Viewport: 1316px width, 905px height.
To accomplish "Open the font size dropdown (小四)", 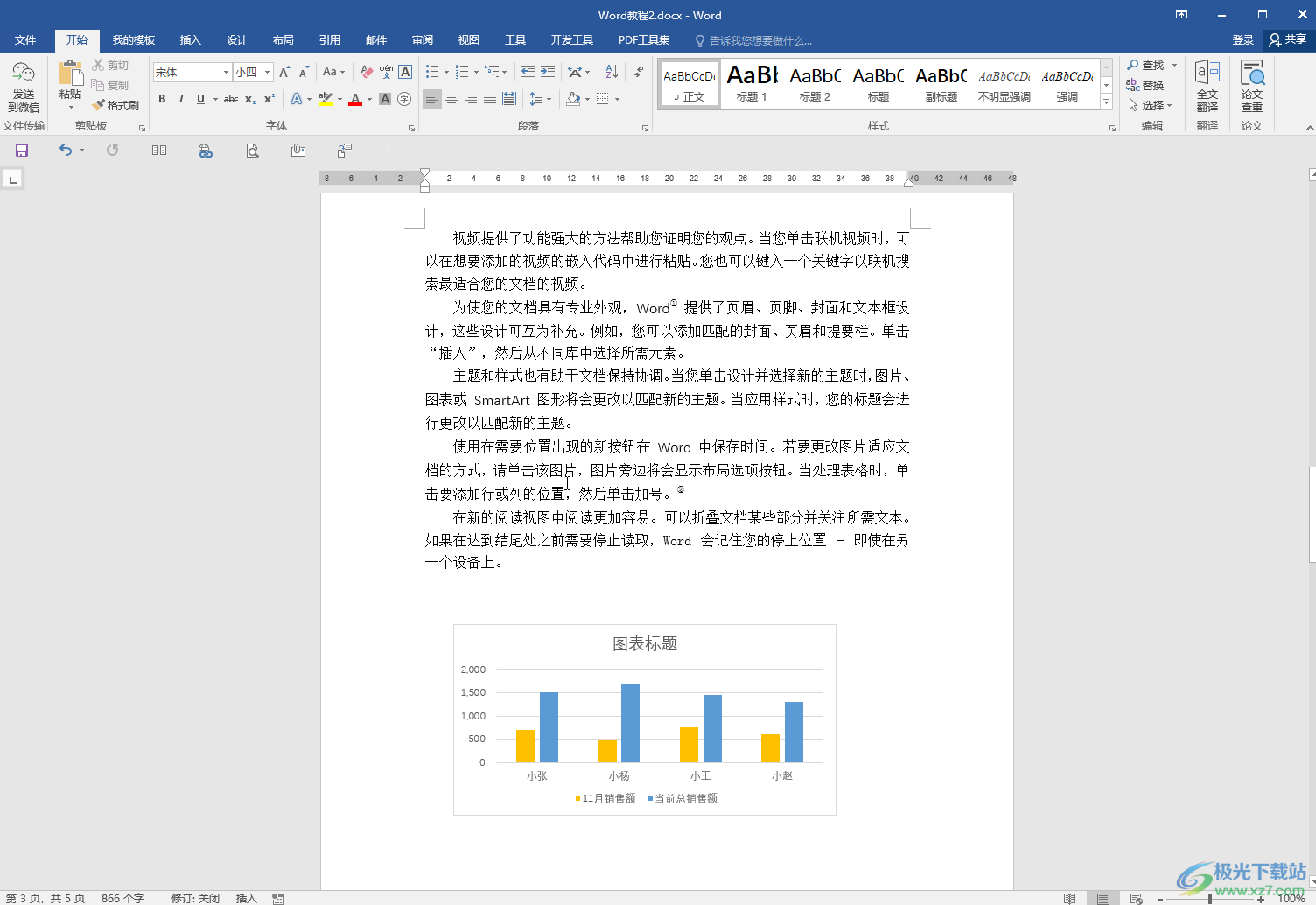I will [x=268, y=72].
